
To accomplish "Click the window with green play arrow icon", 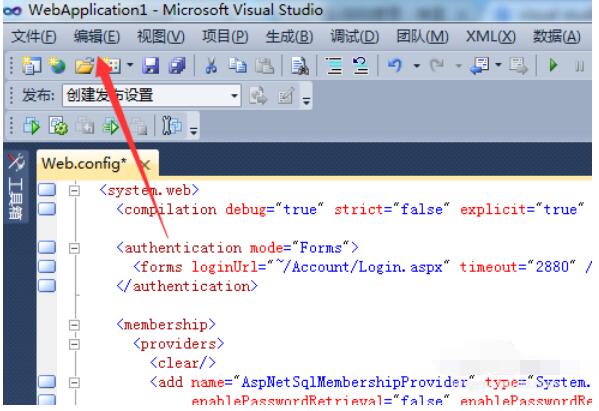I will (32, 126).
